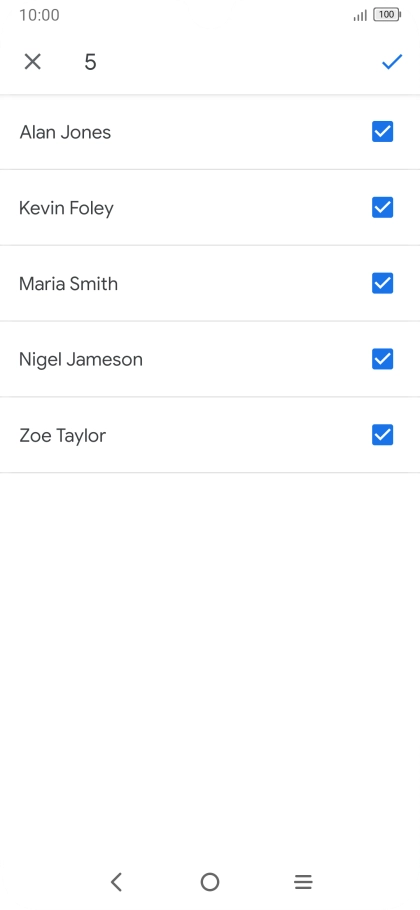Tap the Alan Jones contact name
The height and width of the screenshot is (910, 420).
pyautogui.click(x=65, y=132)
